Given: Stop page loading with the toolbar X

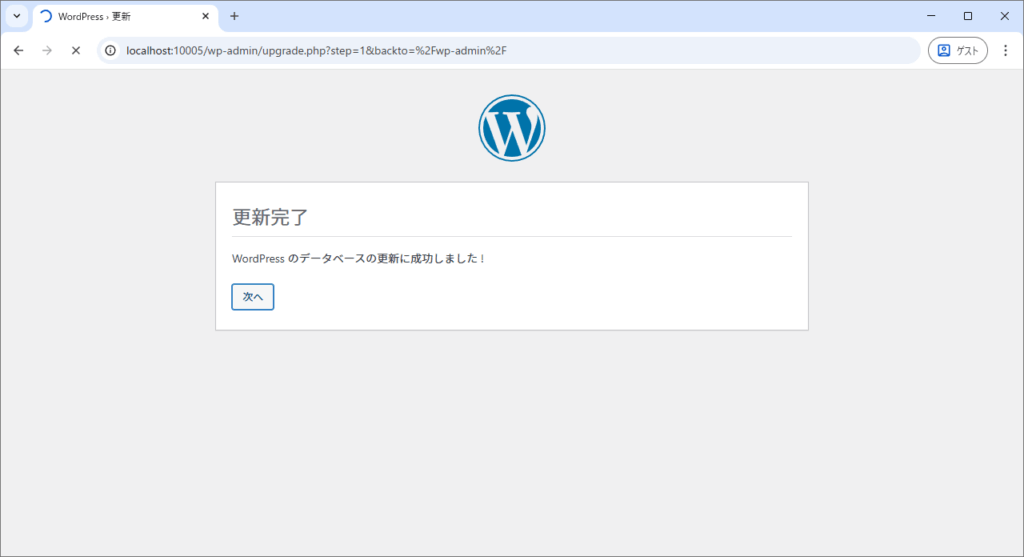Looking at the screenshot, I should pos(75,50).
